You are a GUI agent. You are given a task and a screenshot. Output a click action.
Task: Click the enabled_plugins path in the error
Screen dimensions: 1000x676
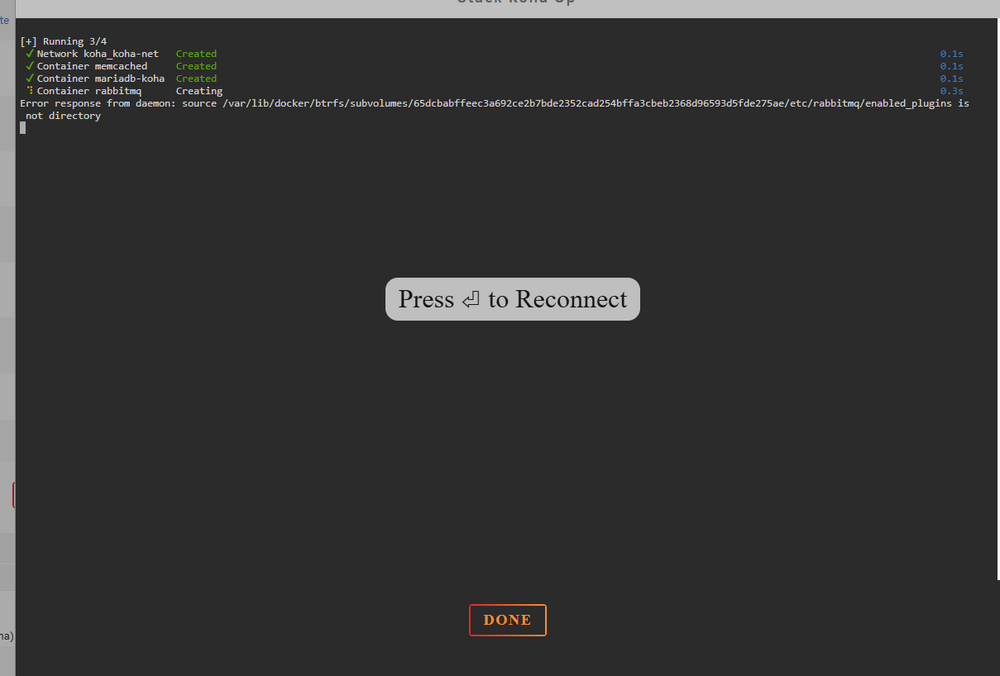(x=908, y=103)
